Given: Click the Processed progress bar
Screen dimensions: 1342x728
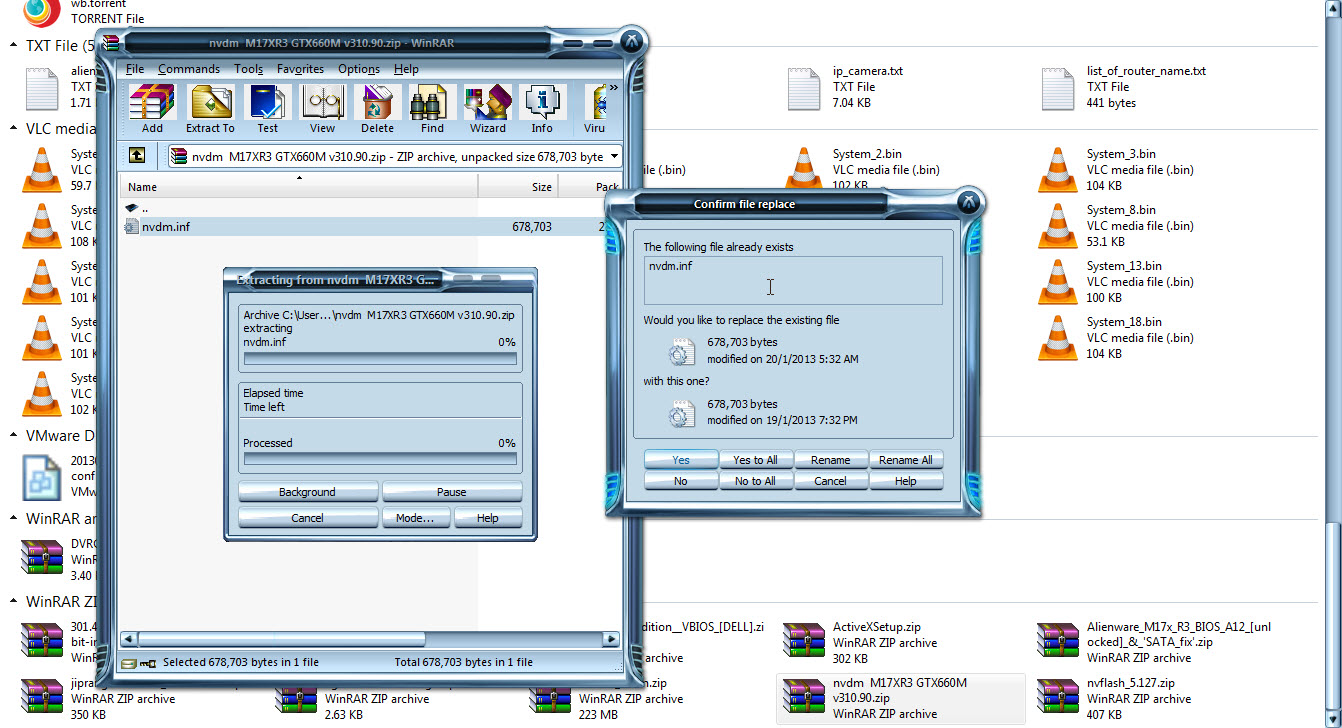Looking at the screenshot, I should 380,459.
